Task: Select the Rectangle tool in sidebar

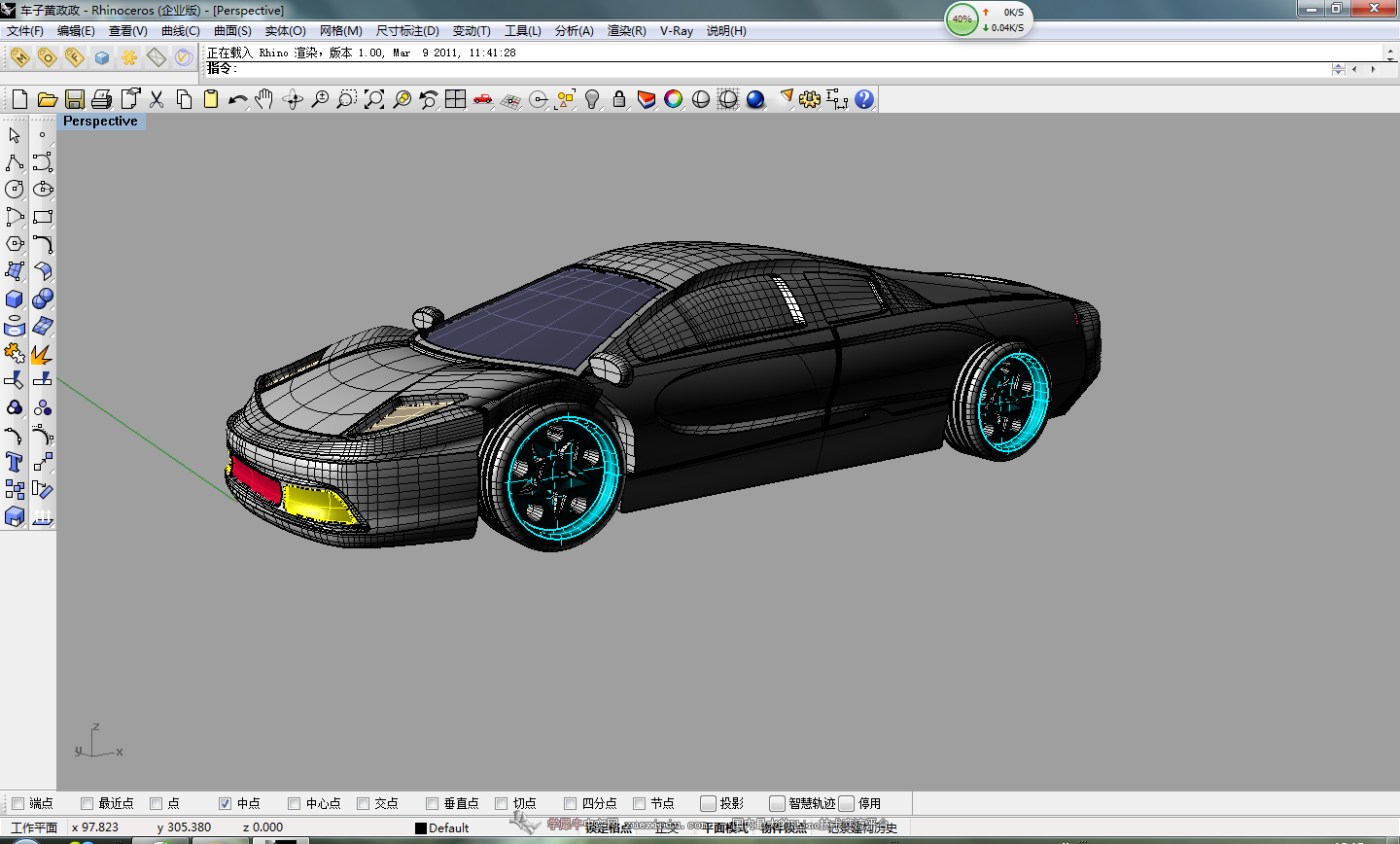Action: [42, 217]
